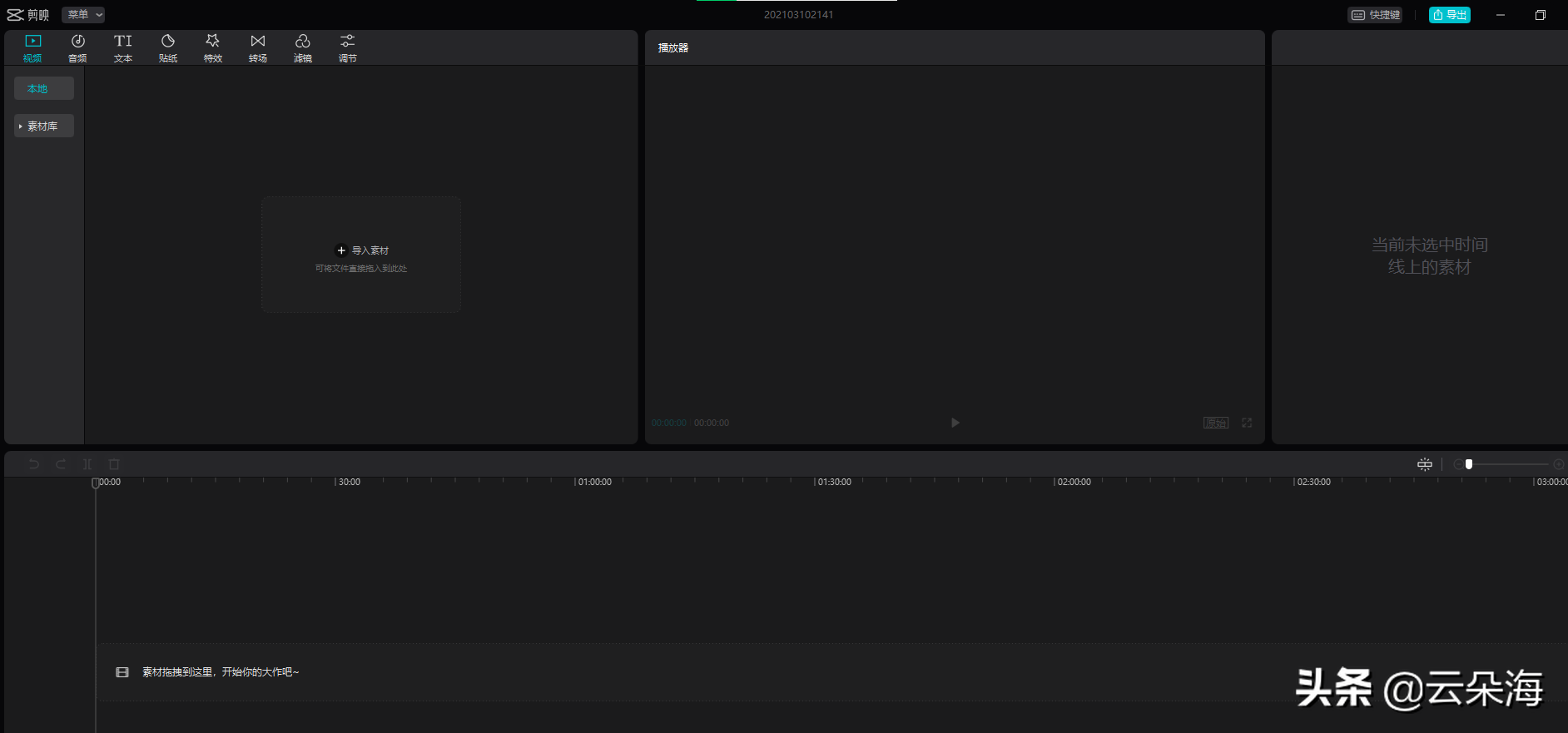This screenshot has height=733, width=1568.
Task: Click the project title 202103102141
Action: 799,15
